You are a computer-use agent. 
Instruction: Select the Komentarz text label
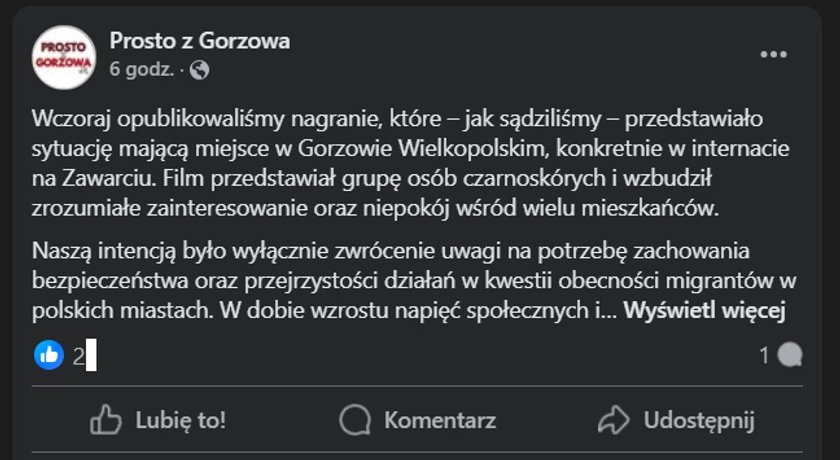pyautogui.click(x=440, y=420)
